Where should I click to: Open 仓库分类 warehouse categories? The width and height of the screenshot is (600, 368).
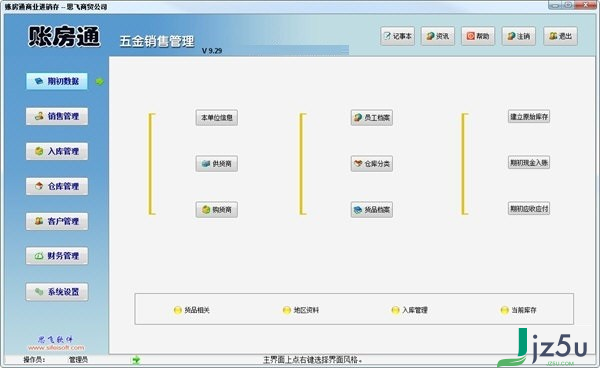coord(372,164)
